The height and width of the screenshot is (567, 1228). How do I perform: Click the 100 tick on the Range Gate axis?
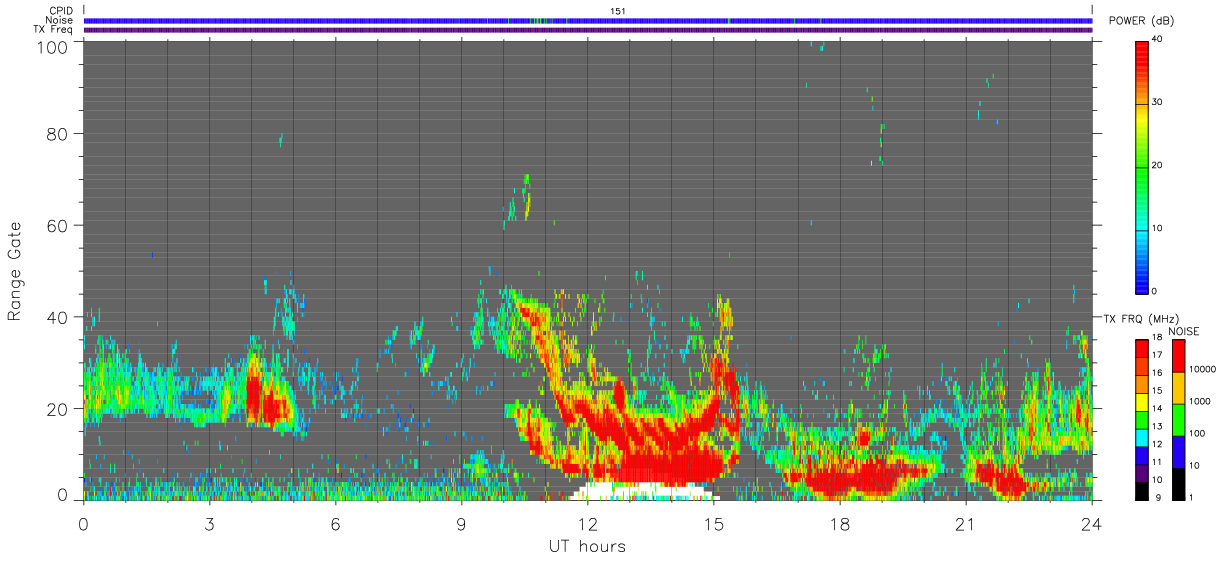coord(54,47)
